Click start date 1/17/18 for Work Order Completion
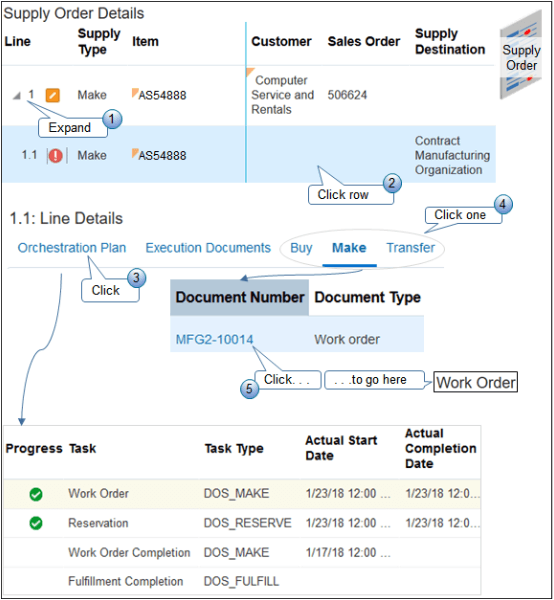This screenshot has height=600, width=554. tap(348, 553)
